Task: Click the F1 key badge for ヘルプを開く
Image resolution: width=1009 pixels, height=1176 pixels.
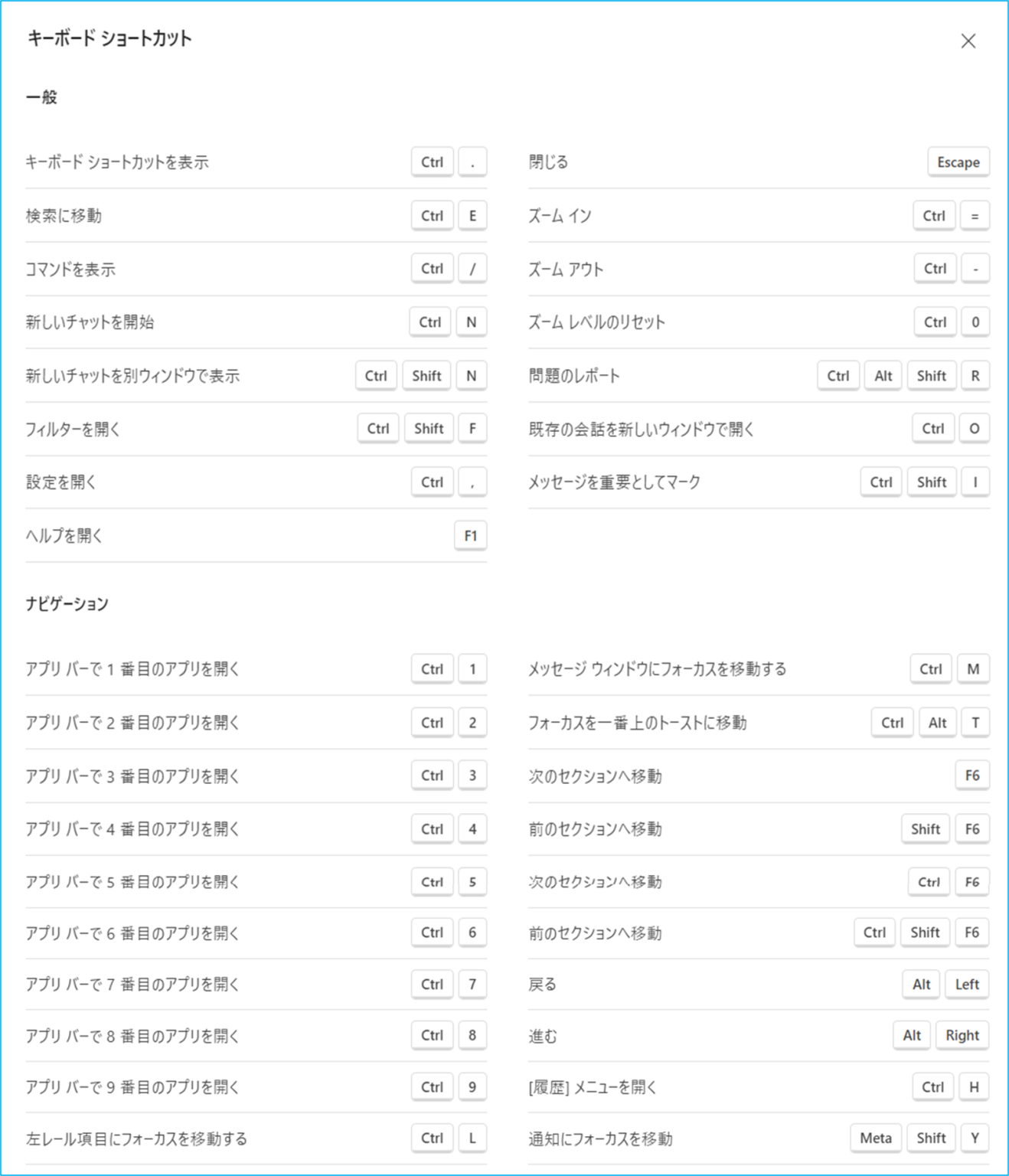Action: tap(470, 536)
